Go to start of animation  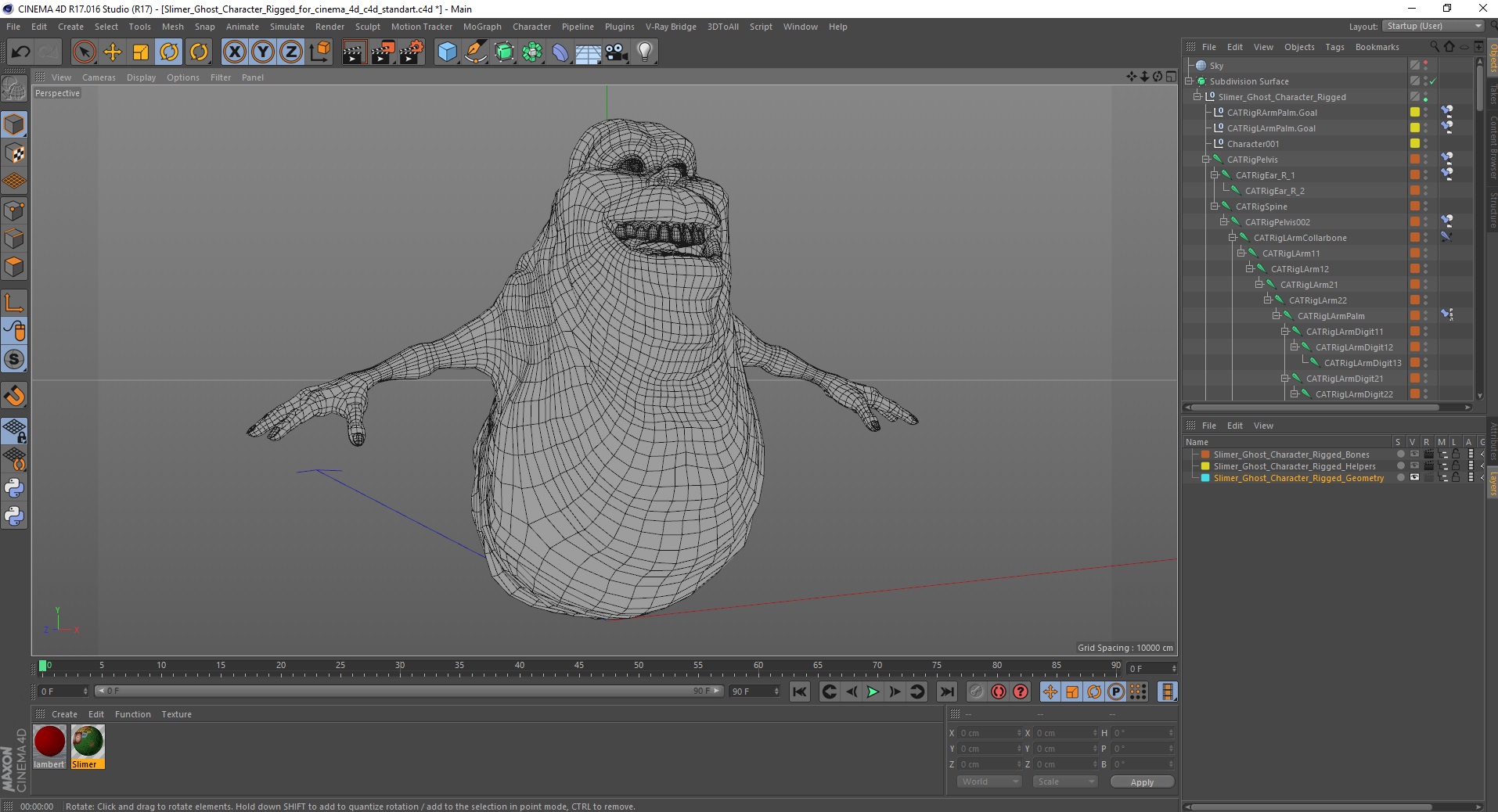799,692
